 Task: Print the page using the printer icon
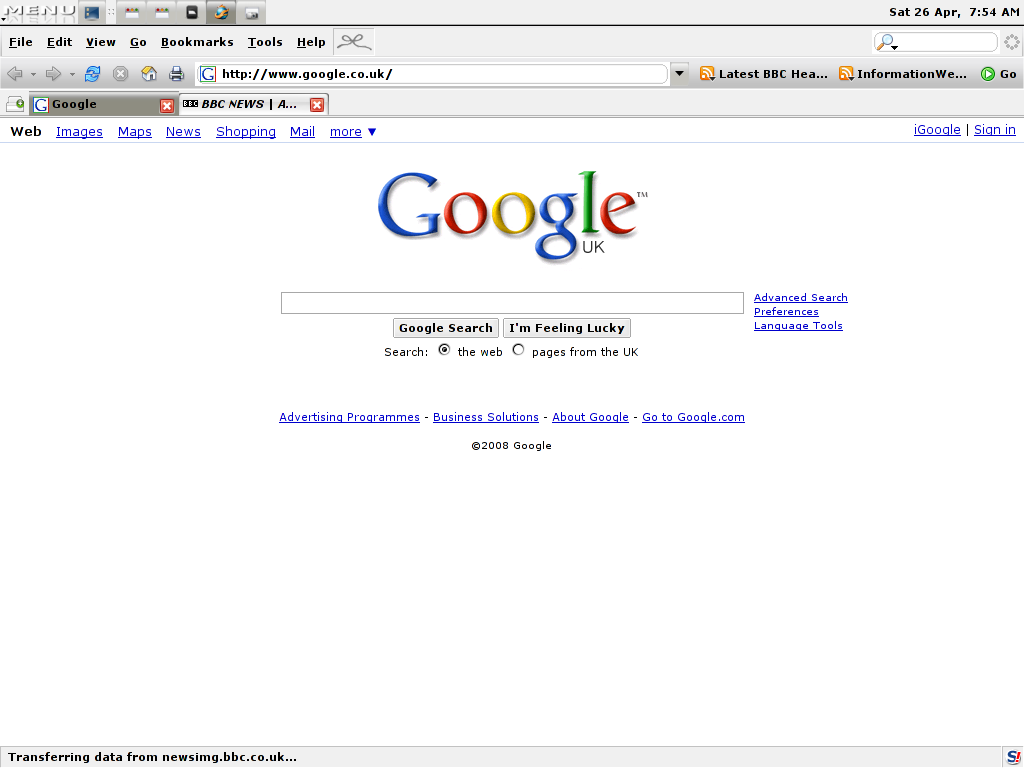coord(176,74)
